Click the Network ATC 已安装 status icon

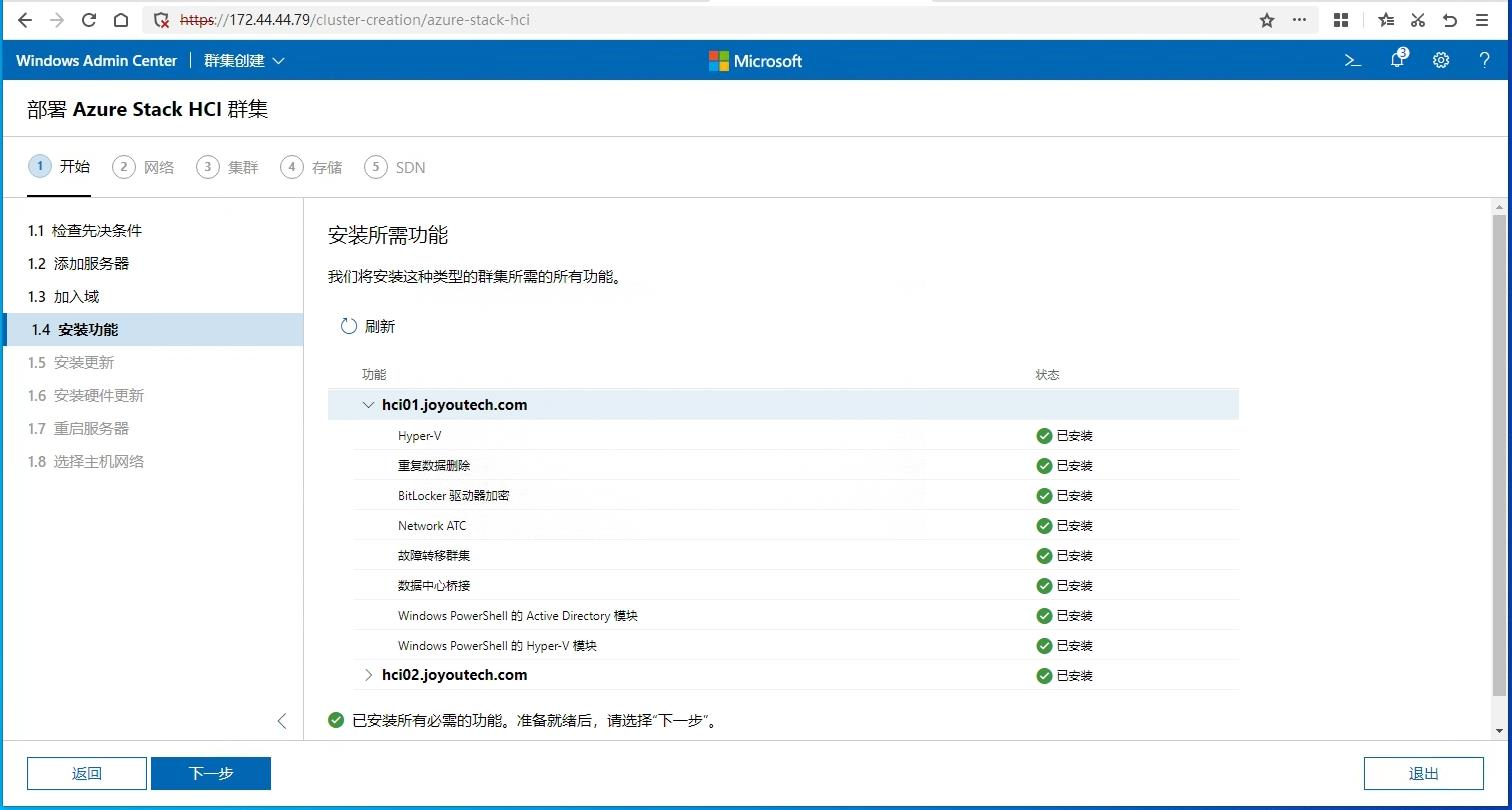(1044, 526)
